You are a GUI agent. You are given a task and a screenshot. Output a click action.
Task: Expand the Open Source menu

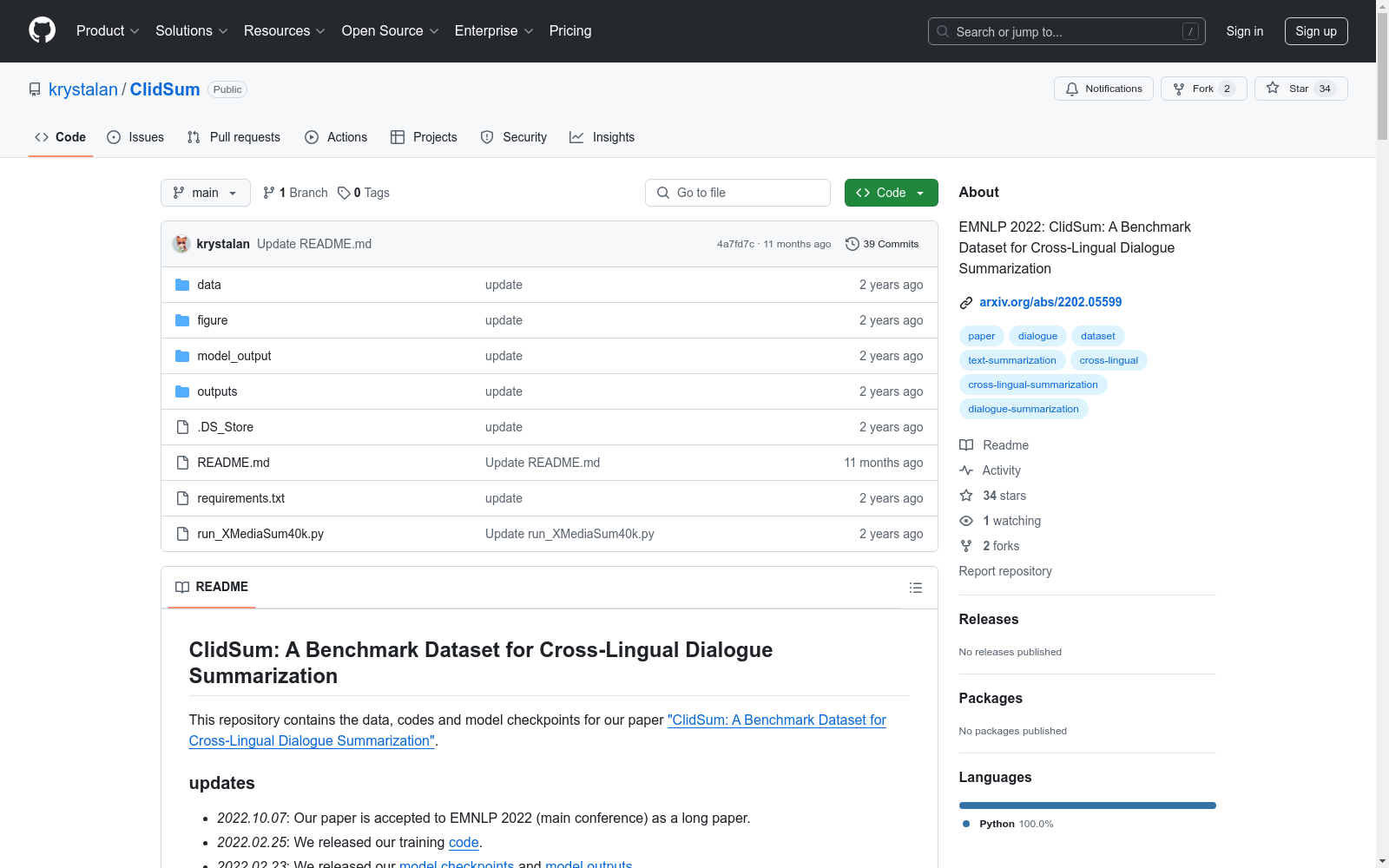click(391, 30)
